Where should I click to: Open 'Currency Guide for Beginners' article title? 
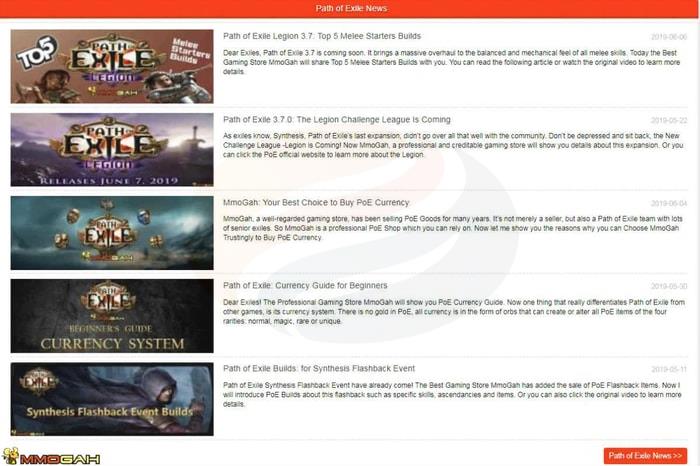tap(305, 285)
